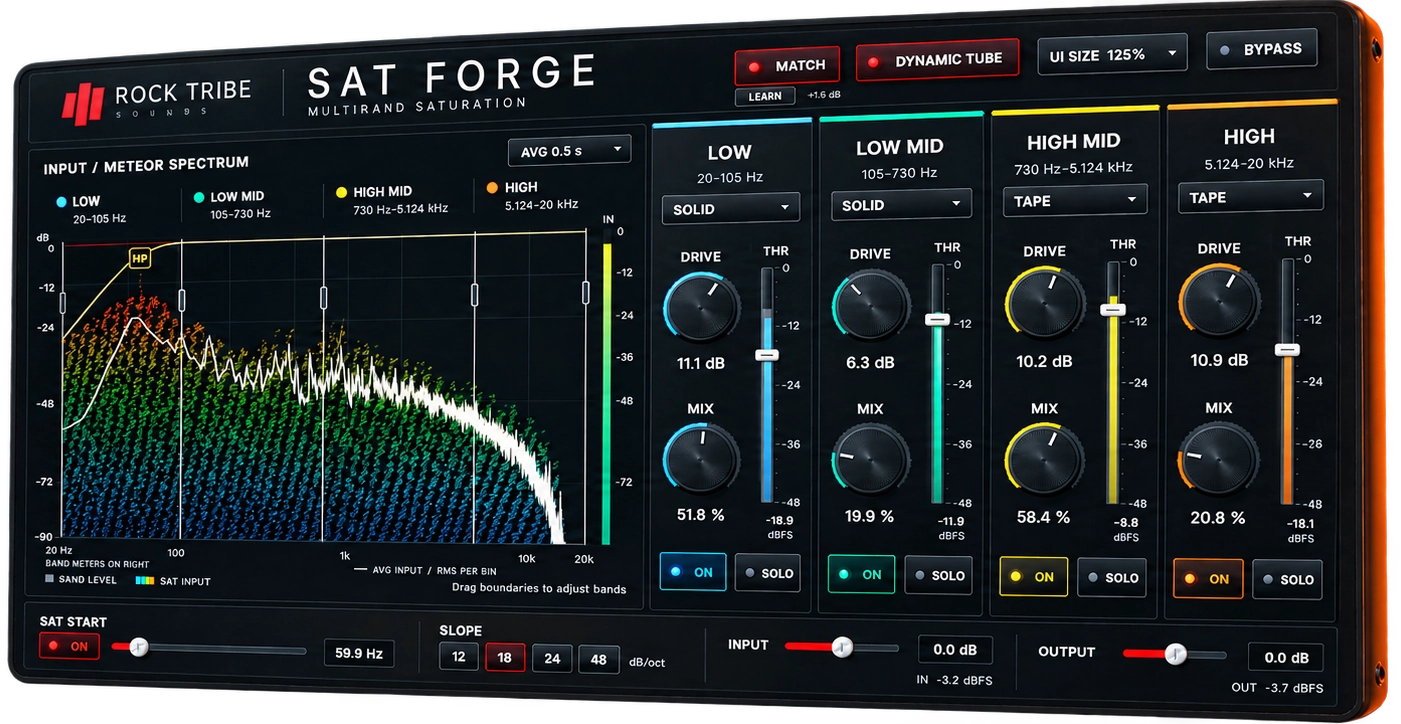Click the HP filter node on spectrum
This screenshot has width=1401, height=724.
click(139, 259)
